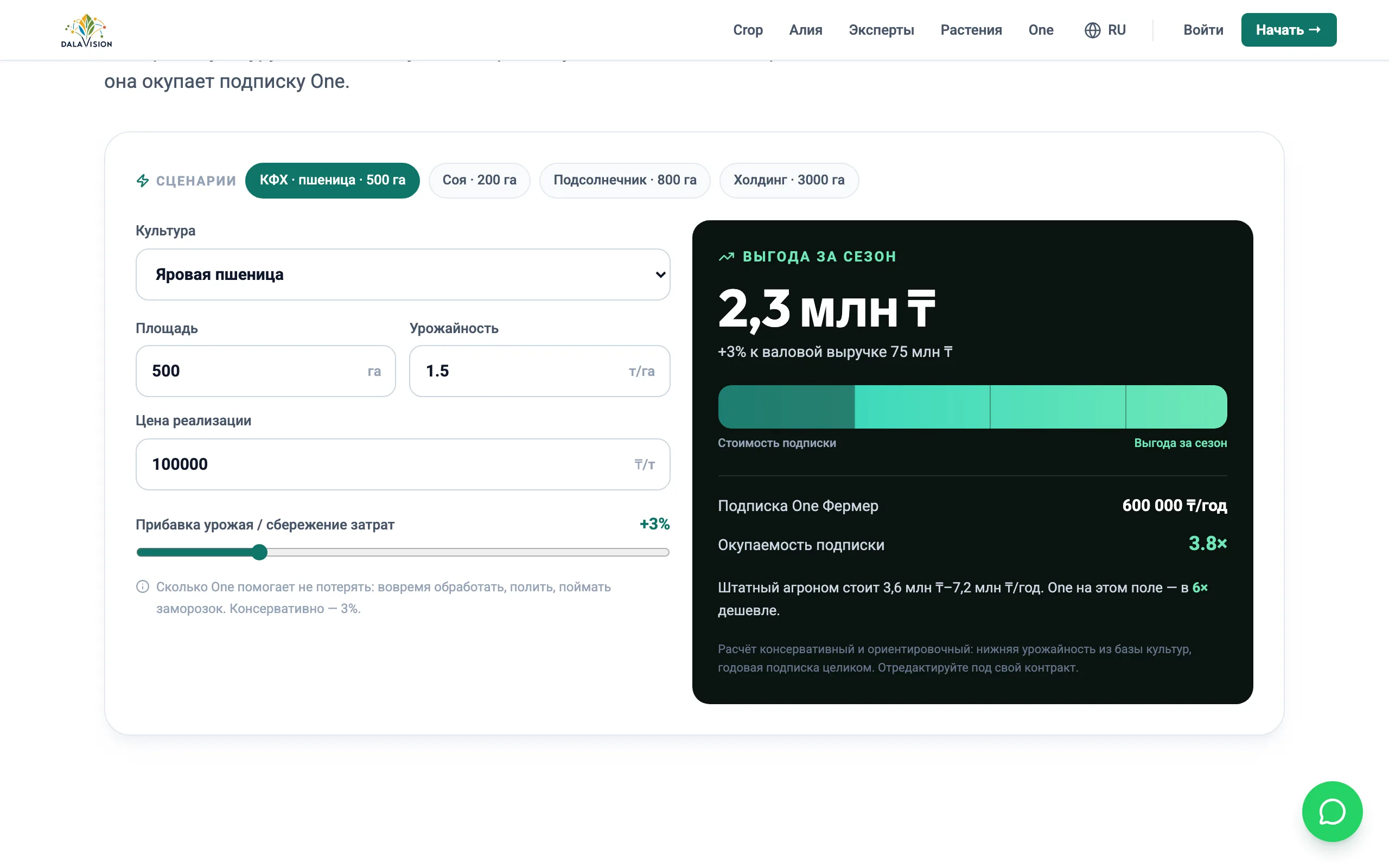Click the Площадь input with 500
The height and width of the screenshot is (868, 1389).
tap(266, 371)
